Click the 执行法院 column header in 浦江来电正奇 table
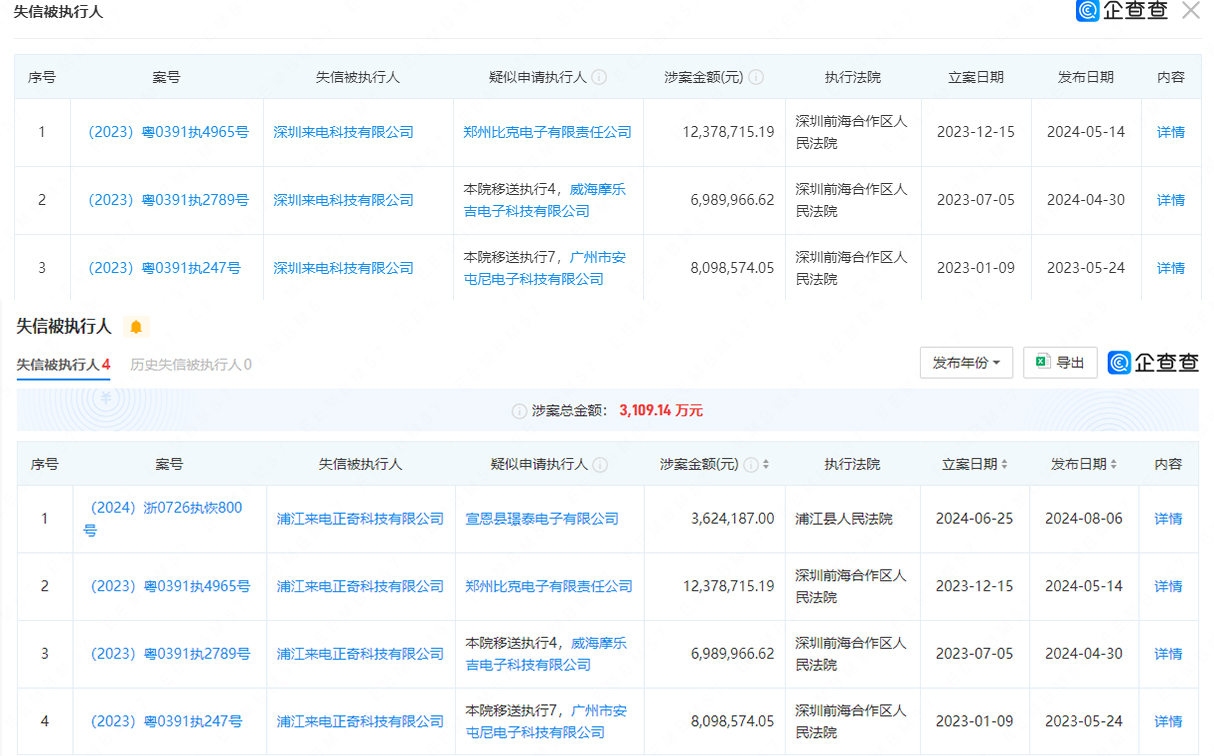 point(852,465)
